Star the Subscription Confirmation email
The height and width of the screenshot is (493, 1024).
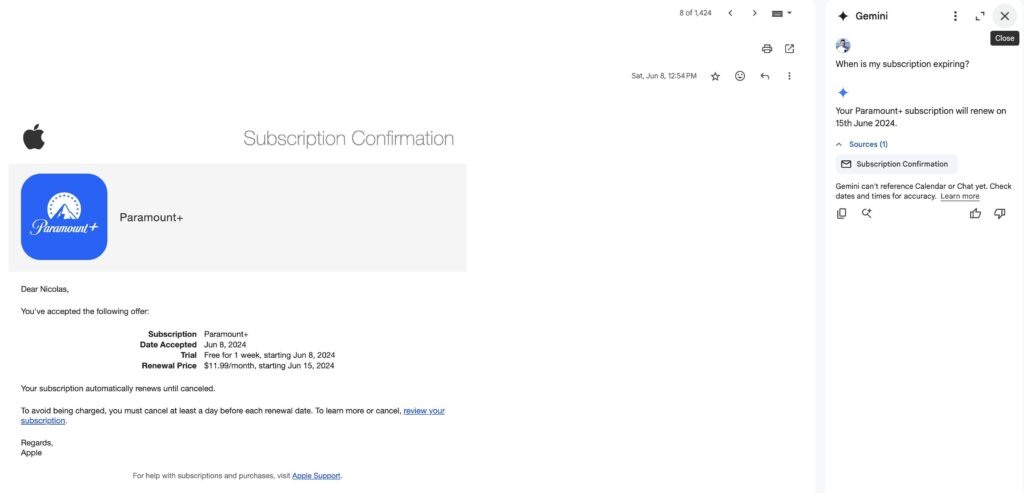[x=715, y=76]
